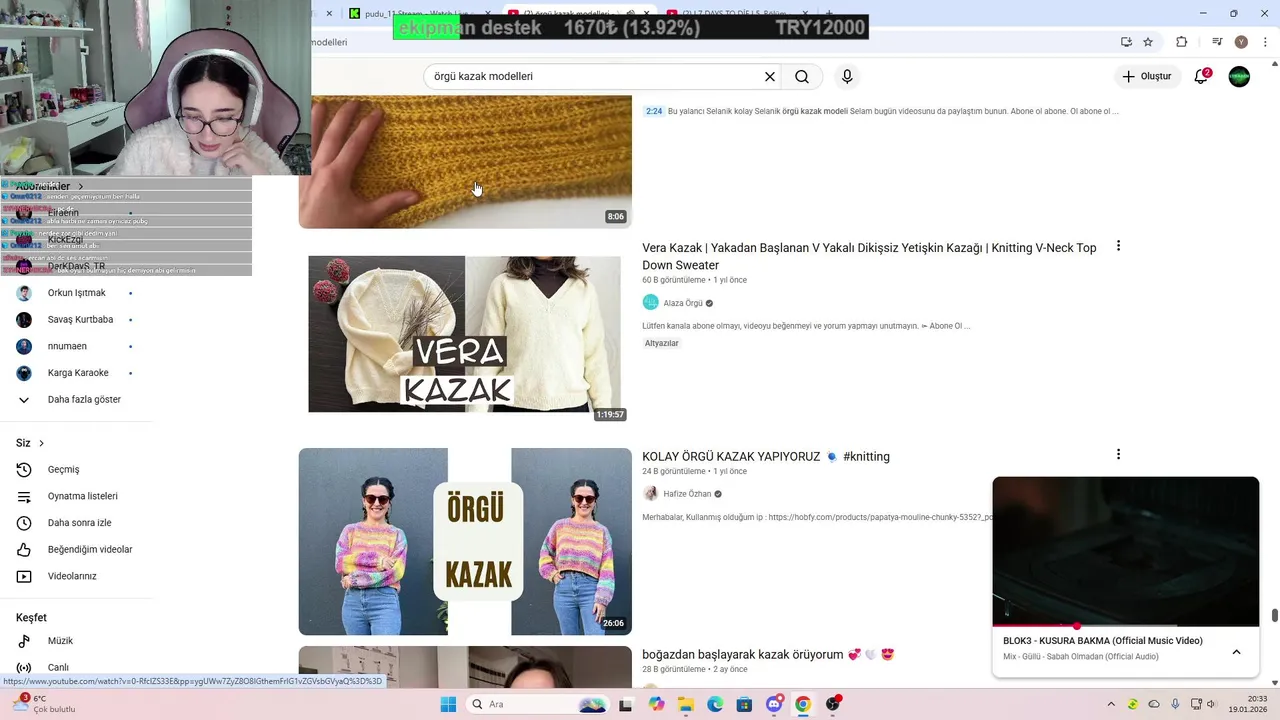Image resolution: width=1280 pixels, height=720 pixels.
Task: Click the miniplayer video area
Action: click(x=1126, y=551)
